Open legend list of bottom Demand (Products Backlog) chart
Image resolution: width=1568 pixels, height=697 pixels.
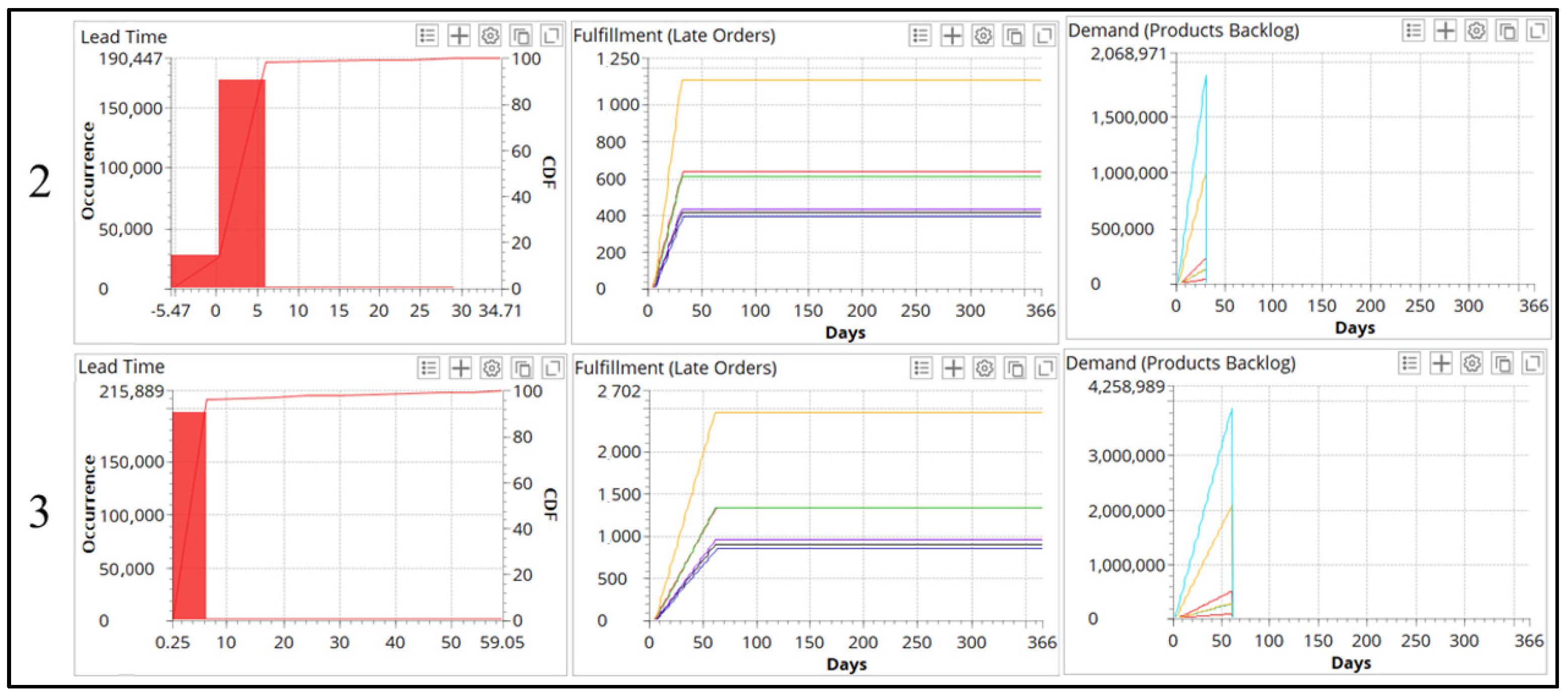coord(1409,364)
